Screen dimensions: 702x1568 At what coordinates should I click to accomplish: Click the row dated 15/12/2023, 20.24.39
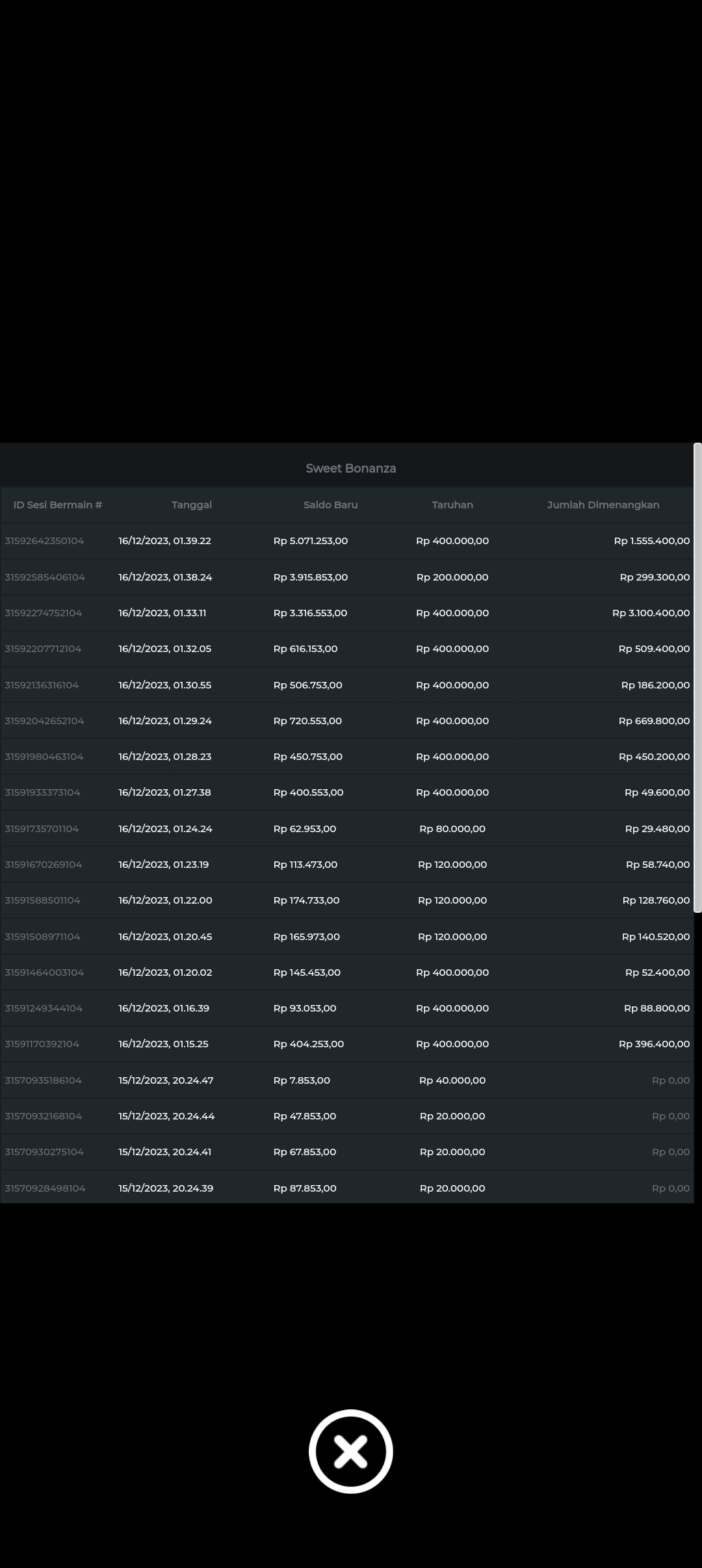click(166, 1188)
